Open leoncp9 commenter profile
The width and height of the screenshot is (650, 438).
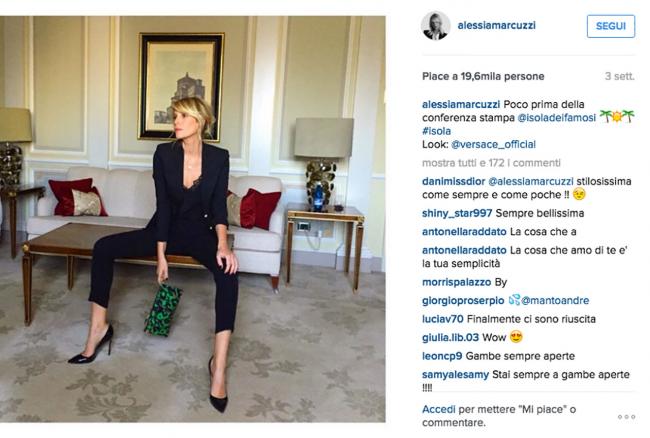(x=442, y=356)
